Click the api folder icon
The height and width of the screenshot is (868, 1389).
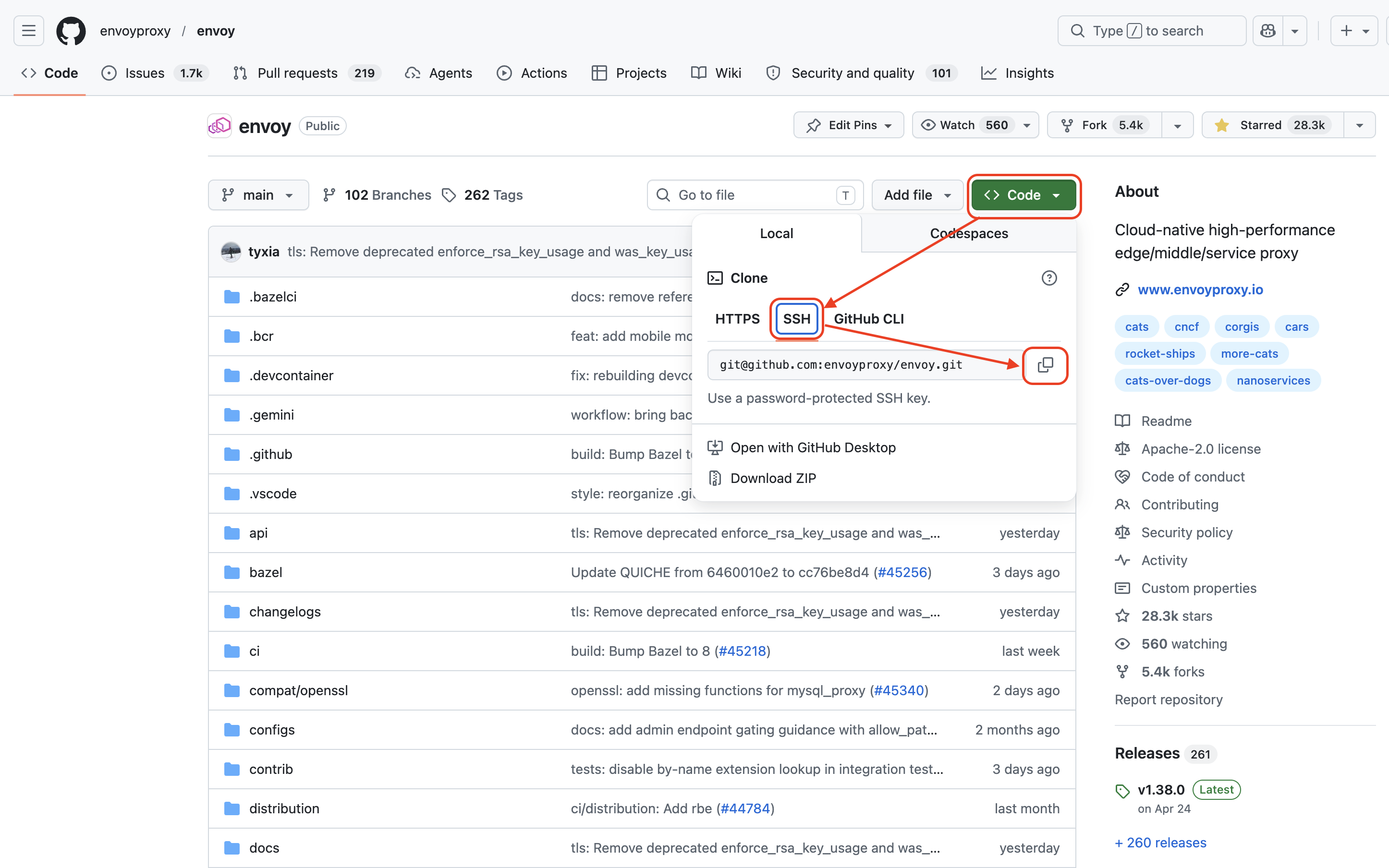coord(232,533)
